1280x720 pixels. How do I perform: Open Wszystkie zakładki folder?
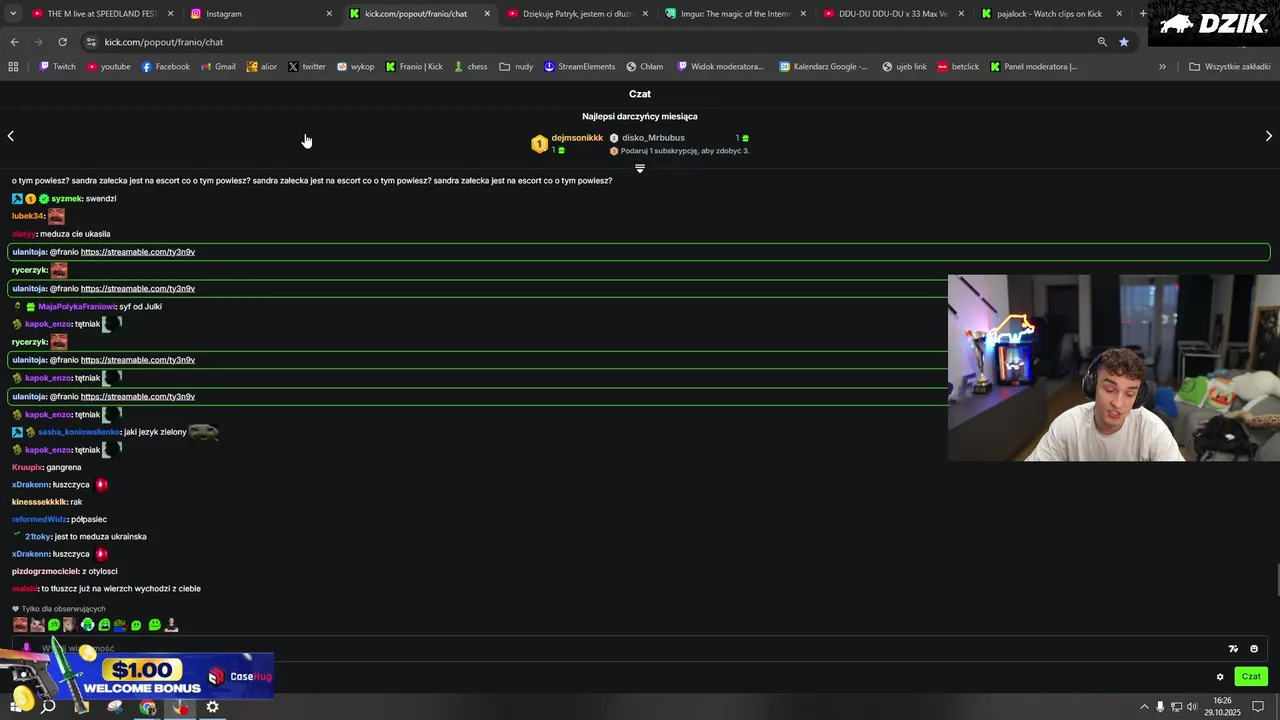coord(1229,67)
